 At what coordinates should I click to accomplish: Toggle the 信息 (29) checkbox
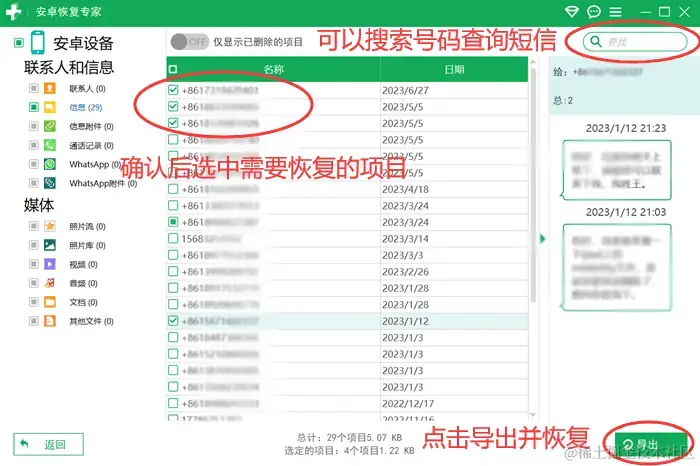point(33,107)
